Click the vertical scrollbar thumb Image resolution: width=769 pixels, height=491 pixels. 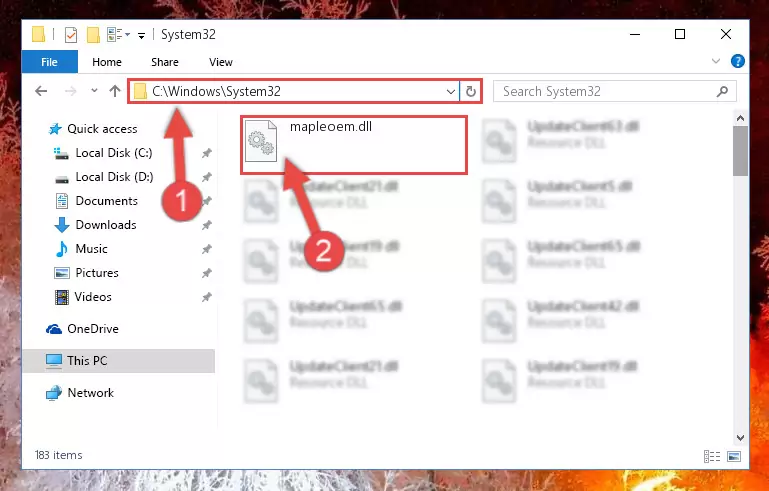[x=741, y=151]
